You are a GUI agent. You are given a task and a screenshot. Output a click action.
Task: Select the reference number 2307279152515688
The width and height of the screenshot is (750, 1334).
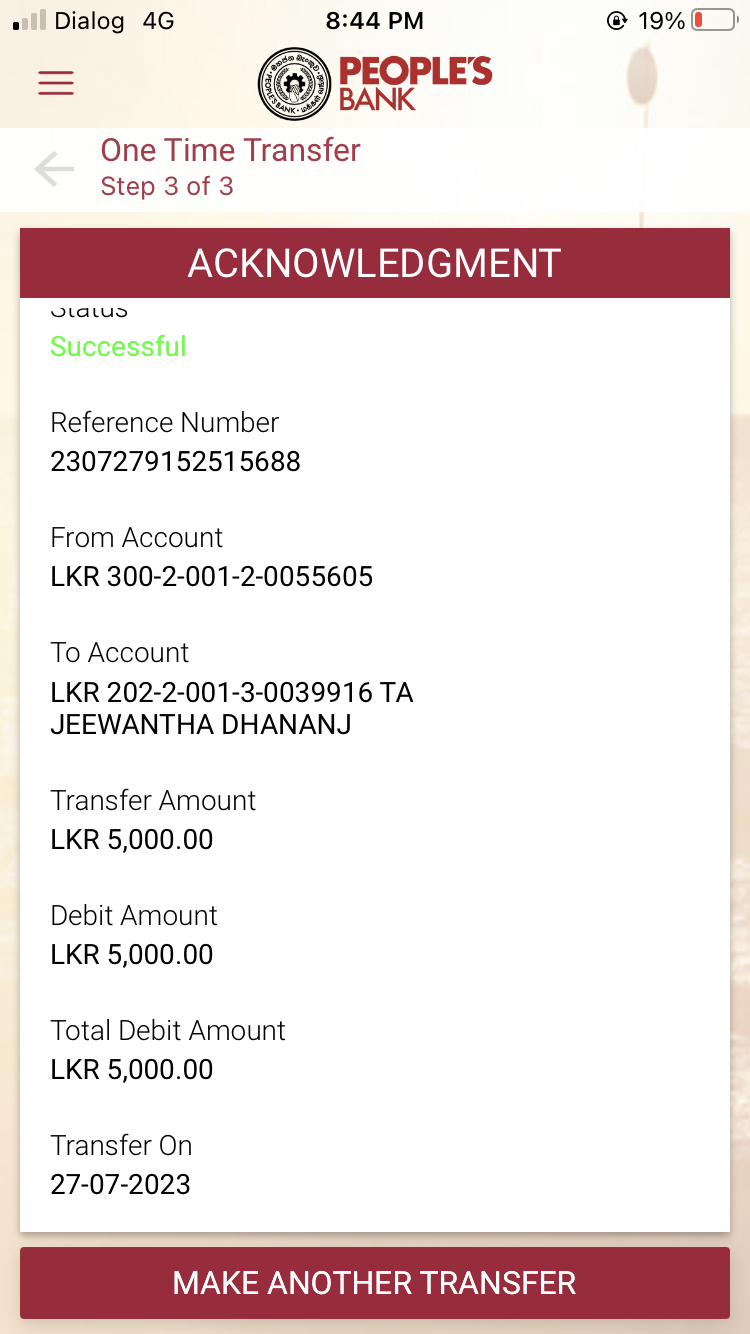click(x=175, y=461)
